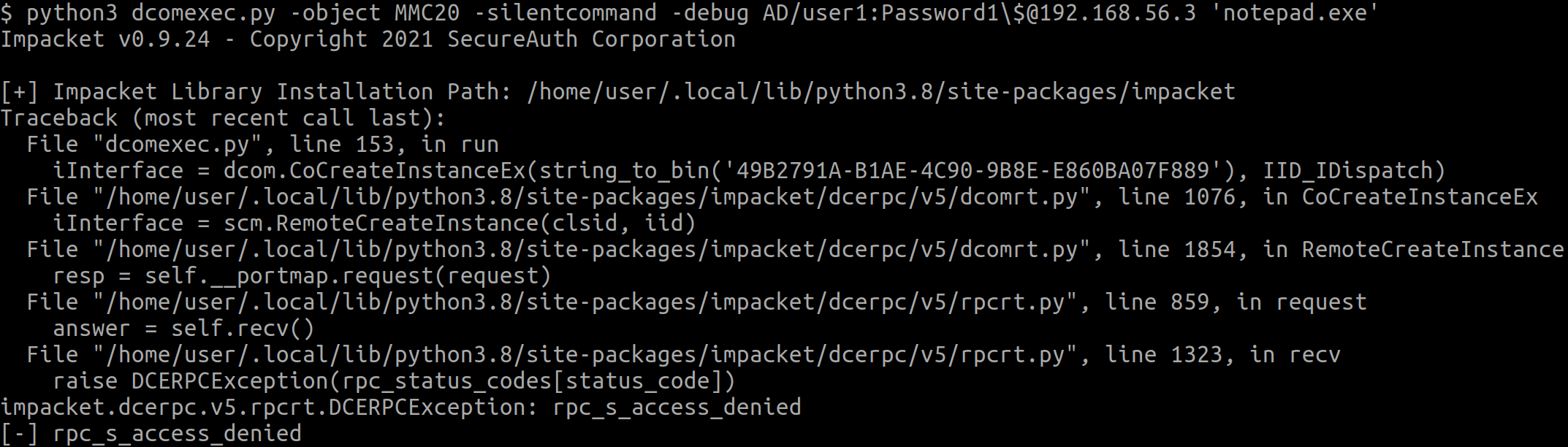Viewport: 1568px width, 447px height.
Task: Click scm.RemoteCreateInstance(clsid, iid) code line
Action: point(374,223)
